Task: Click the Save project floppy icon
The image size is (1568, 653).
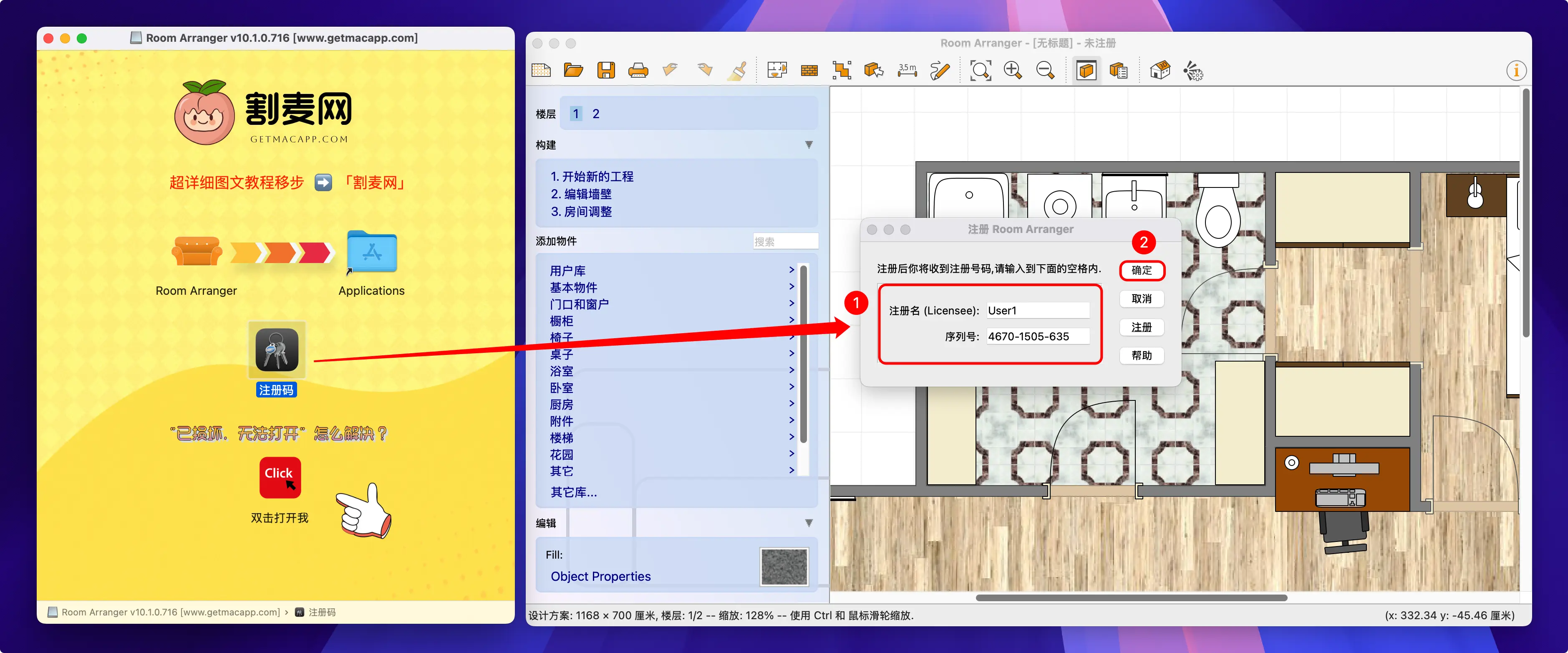Action: pyautogui.click(x=606, y=71)
